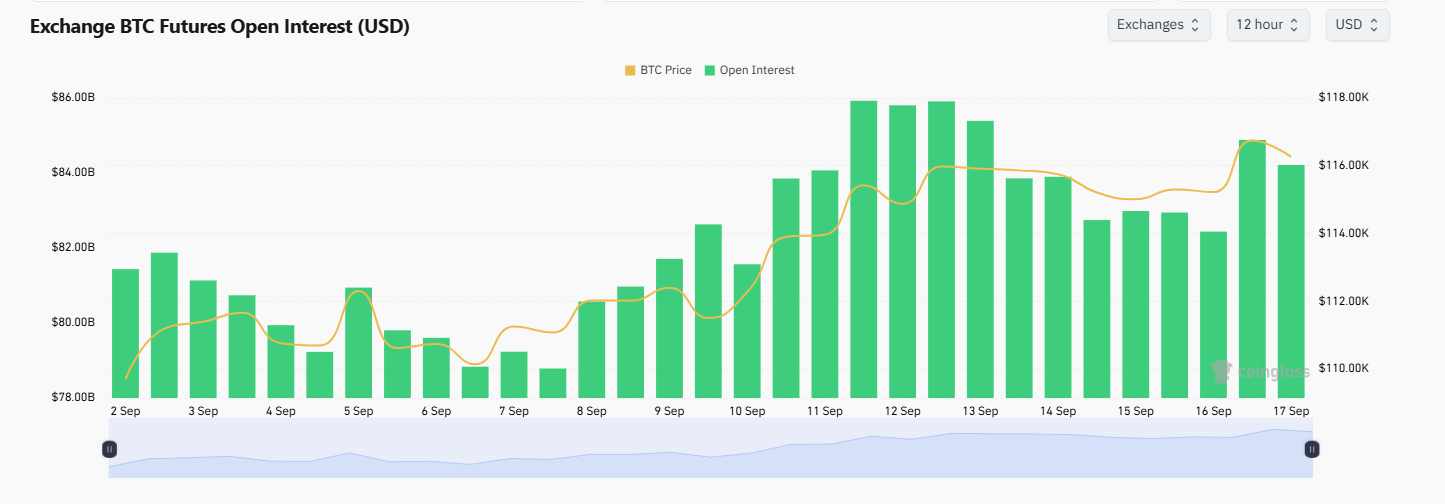Click the Open Interest bar above 7 Sep
This screenshot has width=1445, height=504.
pos(514,374)
